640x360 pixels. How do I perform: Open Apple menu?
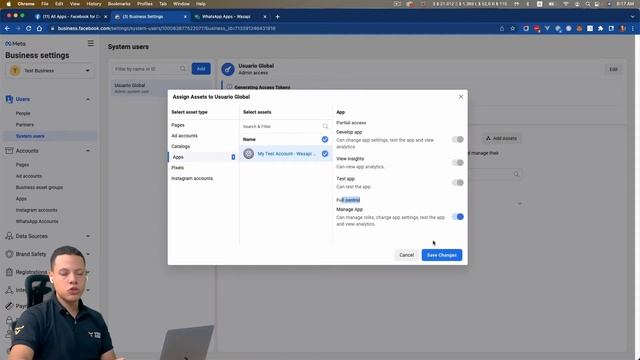8,4
